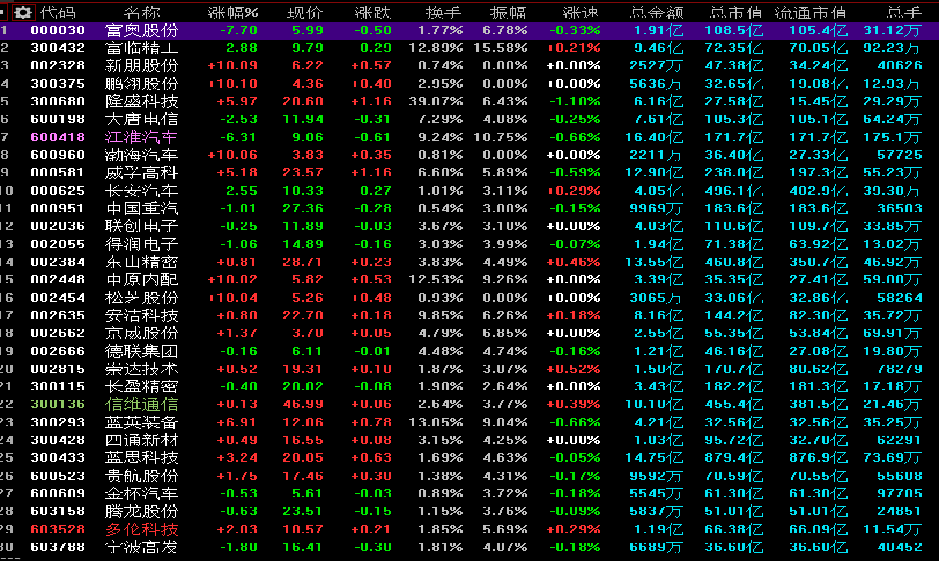Screen dimensions: 939x561
Task: Click the 涨速 column header
Action: pos(580,12)
